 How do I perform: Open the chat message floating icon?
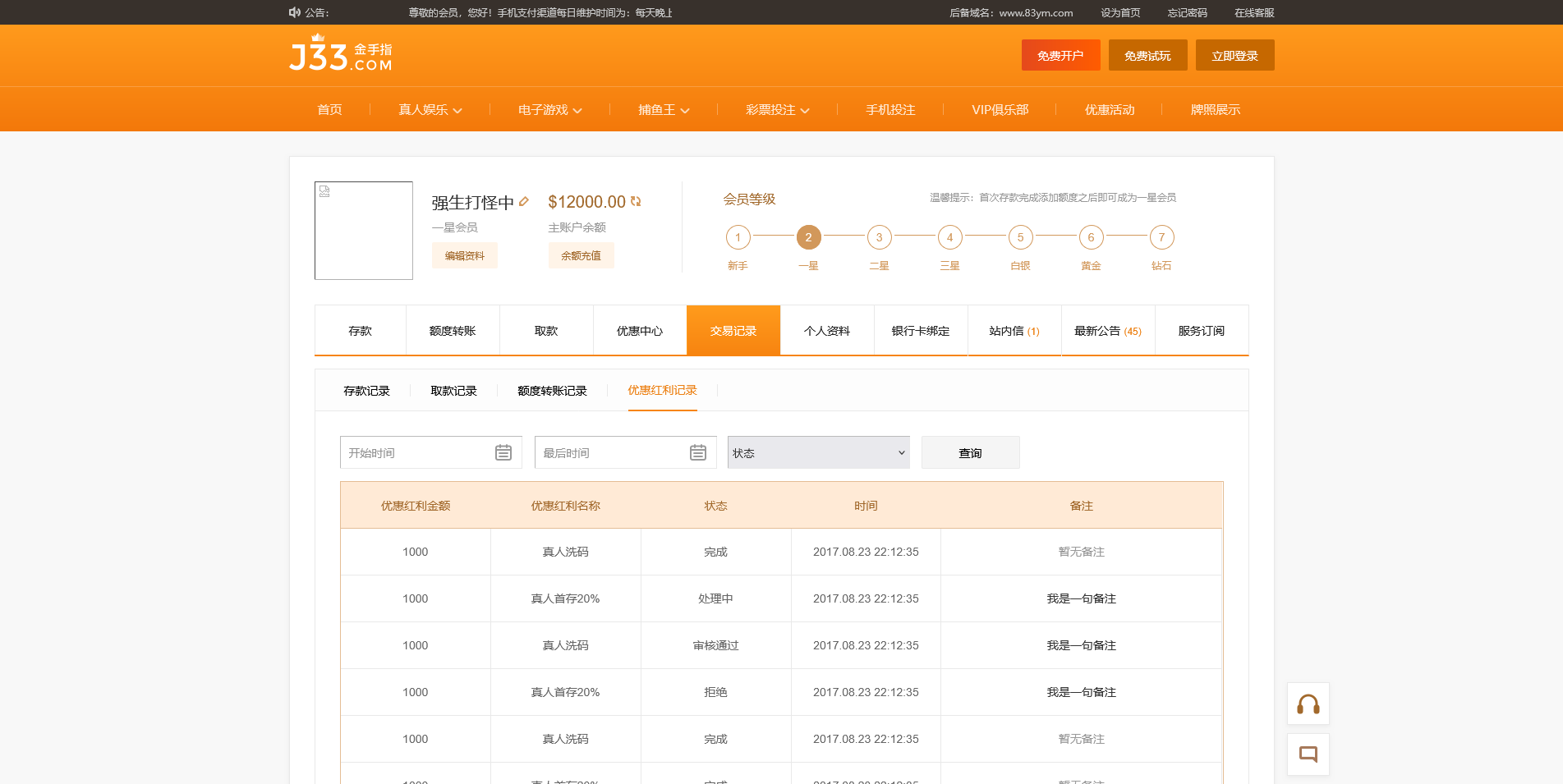coord(1308,754)
